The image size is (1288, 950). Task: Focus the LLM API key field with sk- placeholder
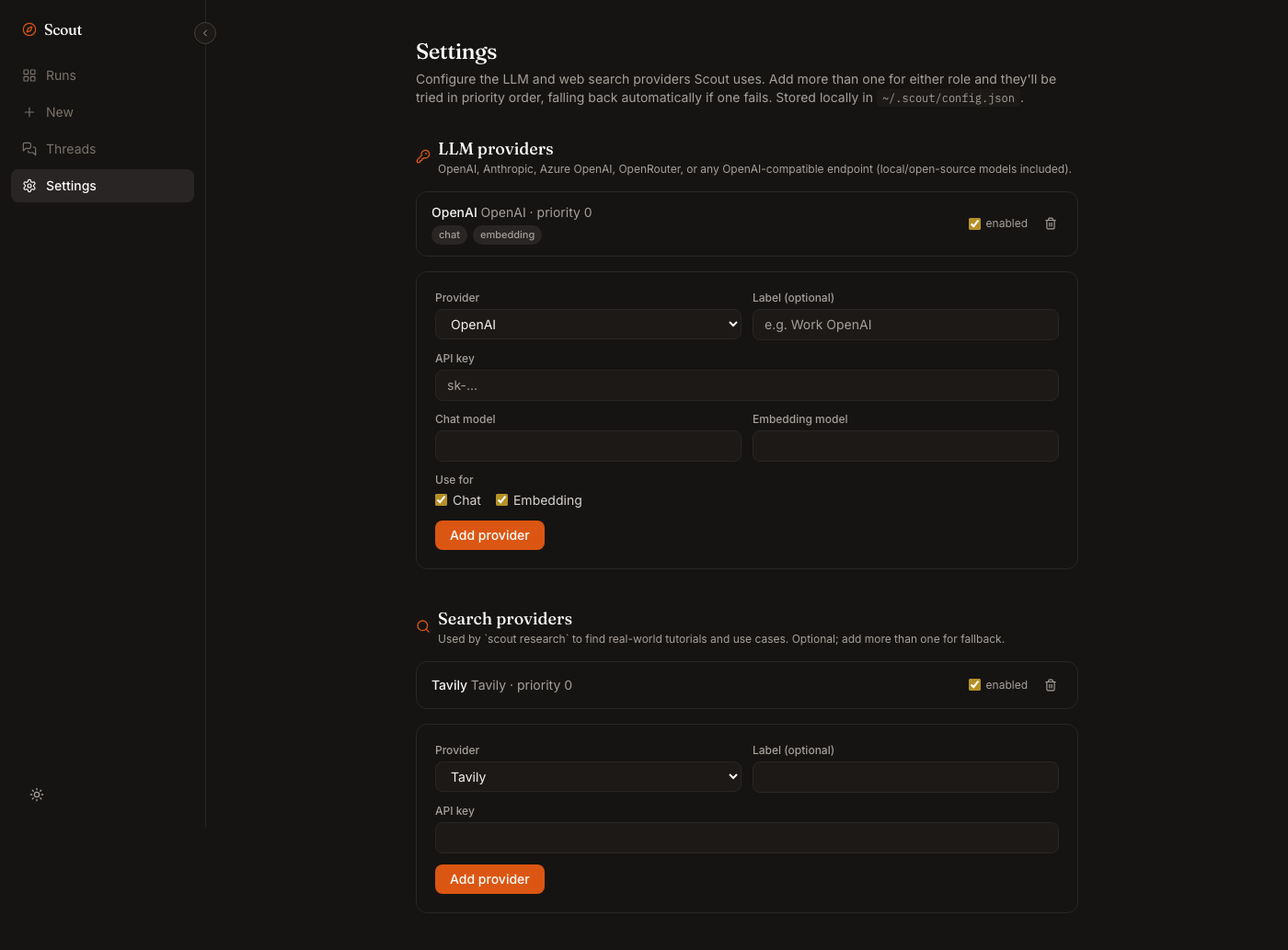747,385
